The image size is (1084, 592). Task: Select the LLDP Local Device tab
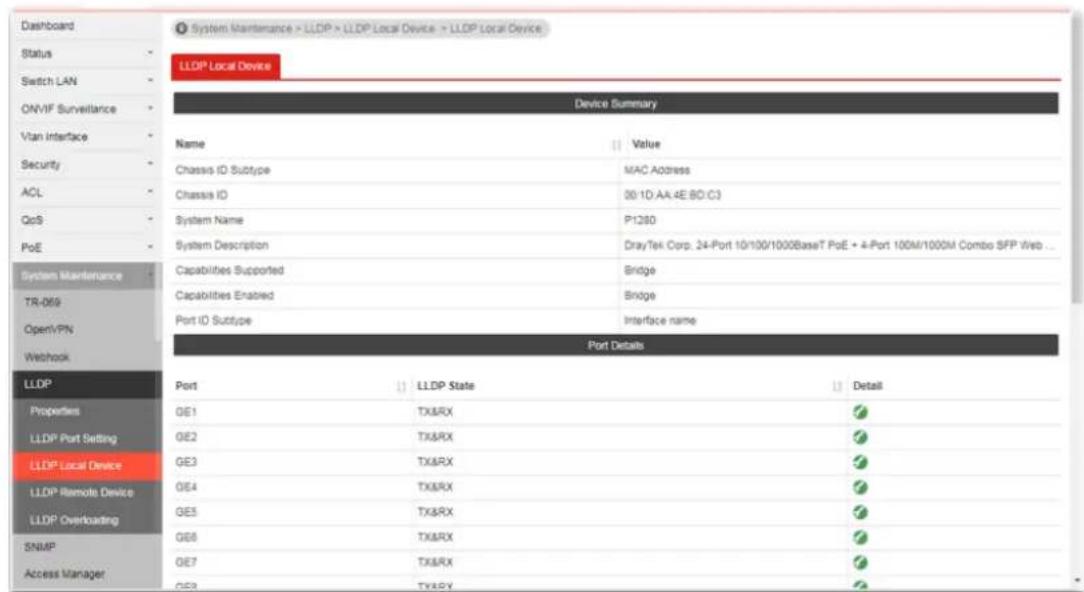(x=225, y=66)
